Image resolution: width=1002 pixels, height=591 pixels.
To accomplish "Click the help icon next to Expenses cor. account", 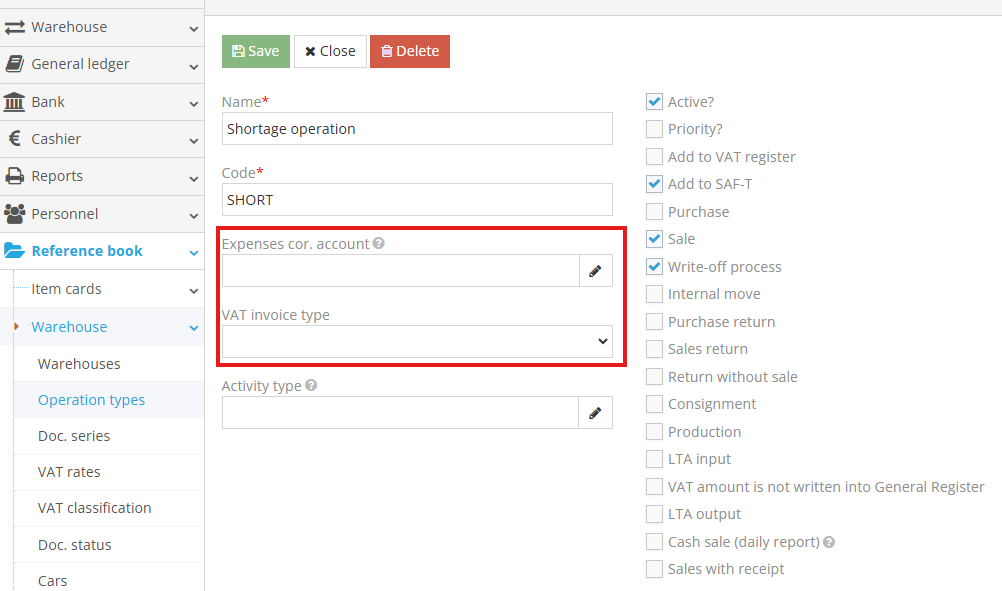I will (379, 244).
